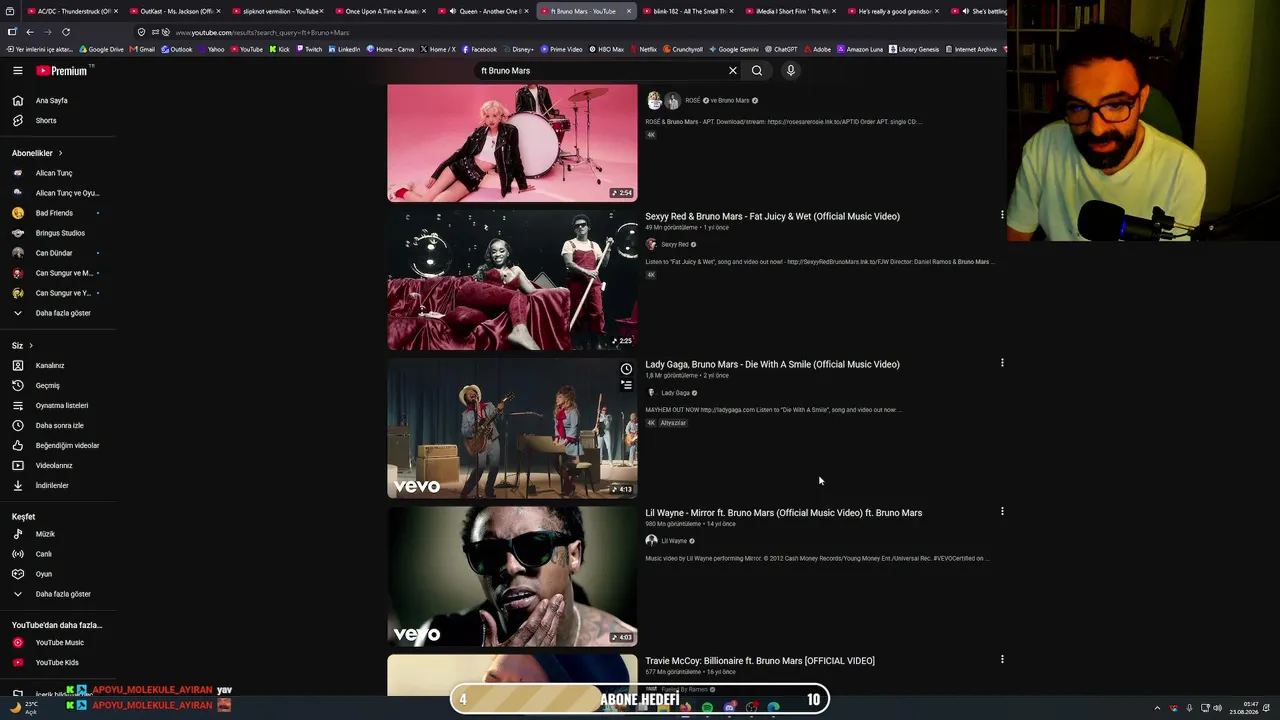Reload the page in the browser
The height and width of the screenshot is (720, 1280).
(x=66, y=32)
